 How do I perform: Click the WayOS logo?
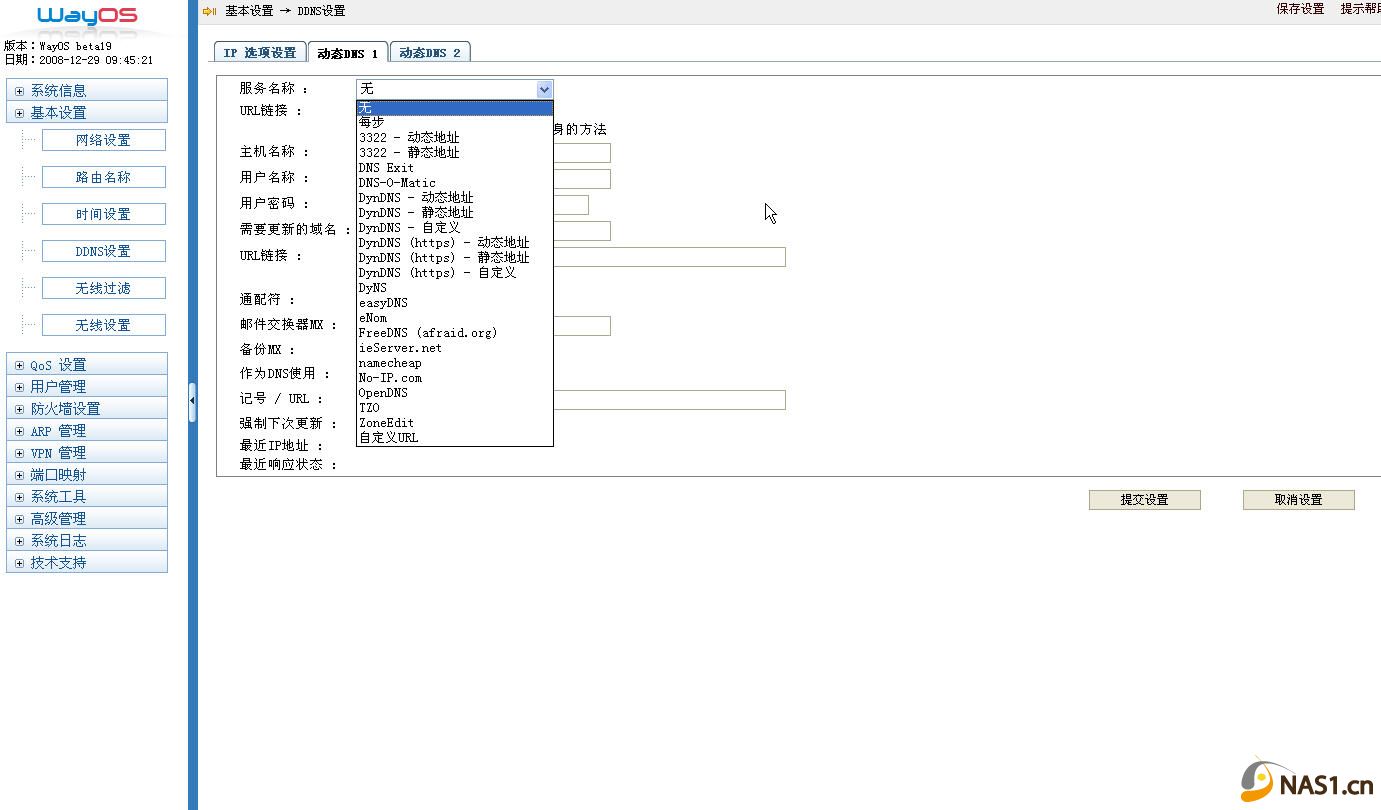[x=87, y=16]
